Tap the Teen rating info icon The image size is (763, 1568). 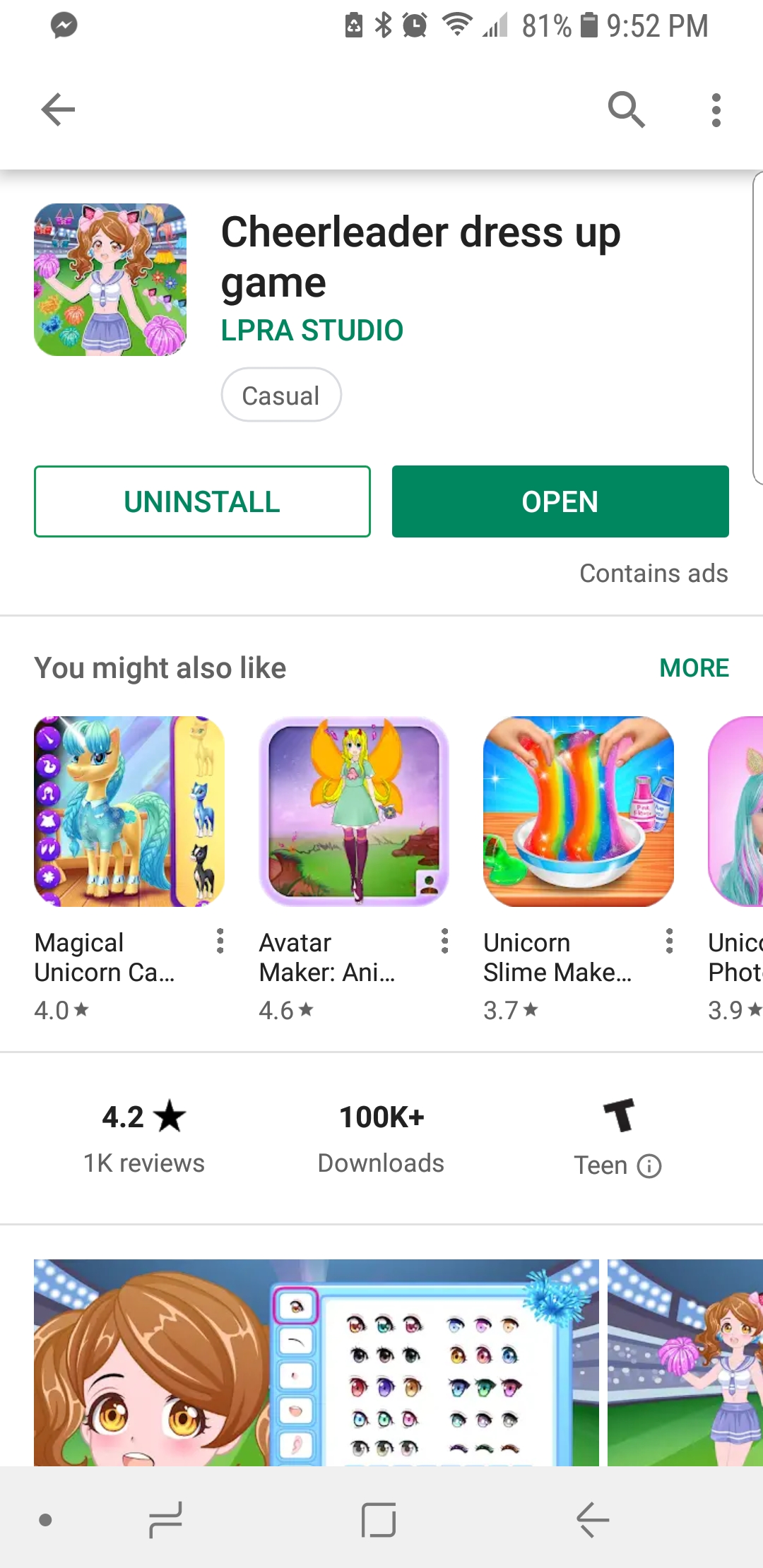click(x=649, y=1165)
